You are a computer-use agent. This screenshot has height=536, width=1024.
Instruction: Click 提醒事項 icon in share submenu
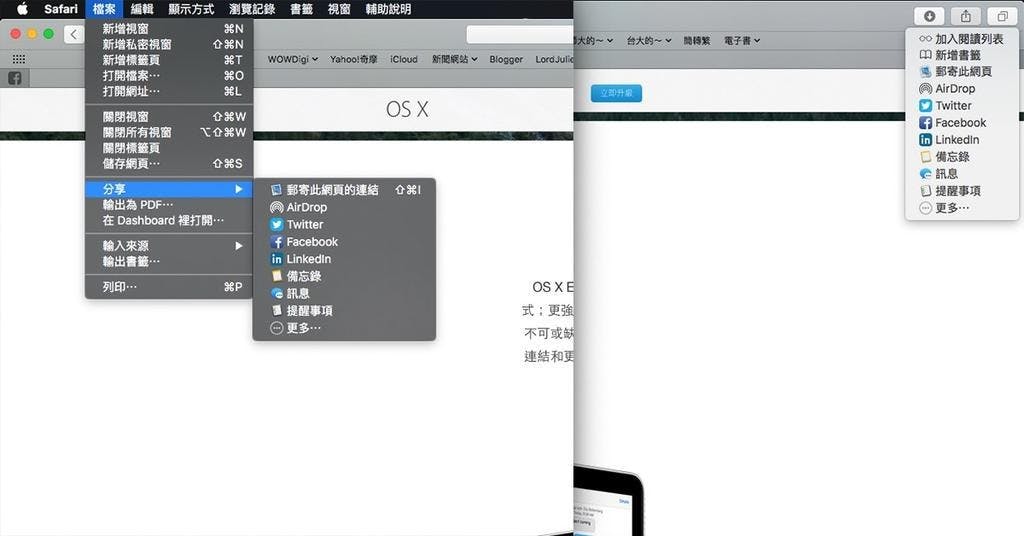276,311
